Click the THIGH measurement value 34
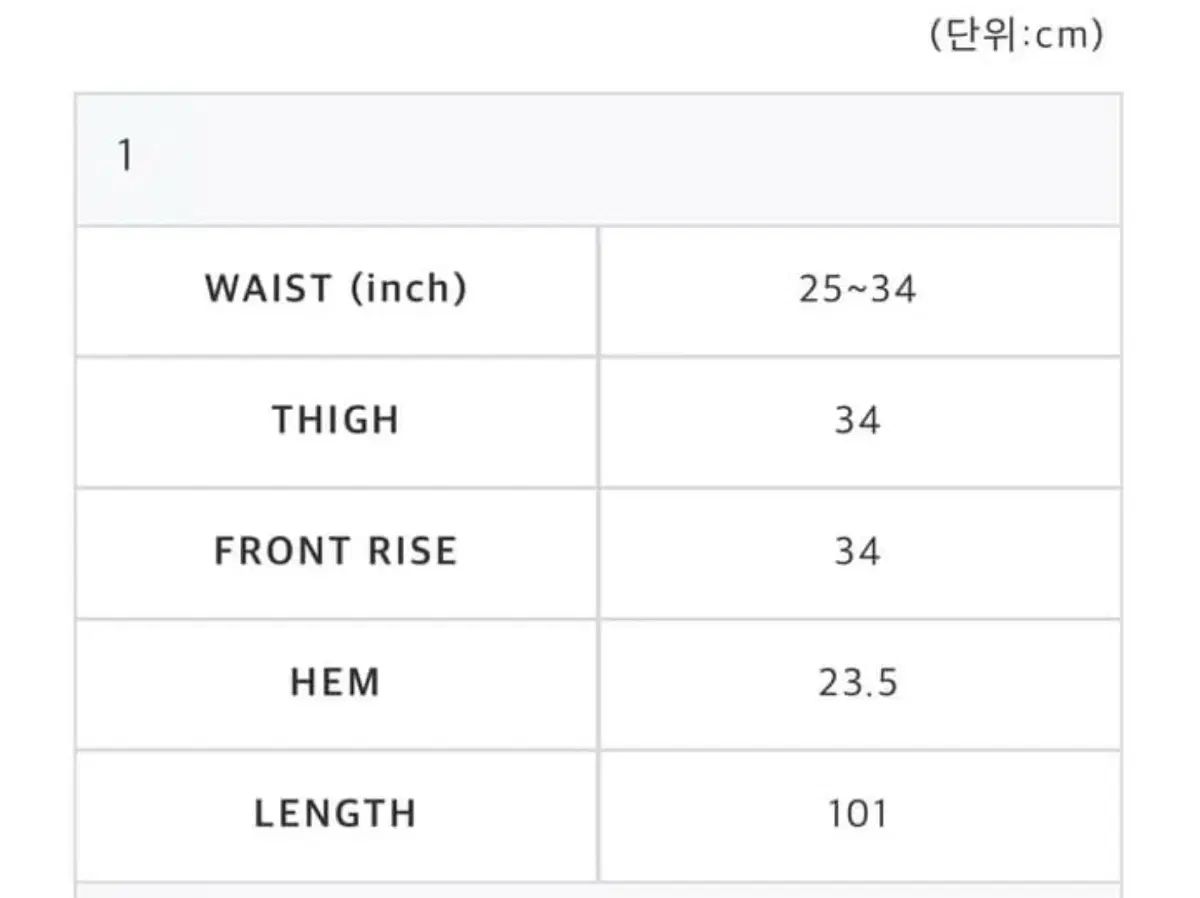The width and height of the screenshot is (1200, 898). [858, 421]
